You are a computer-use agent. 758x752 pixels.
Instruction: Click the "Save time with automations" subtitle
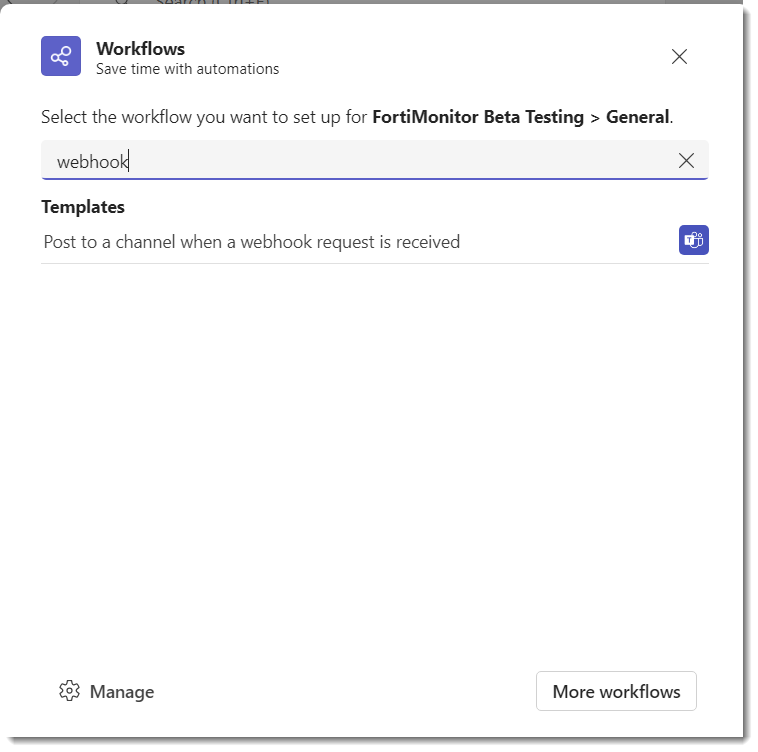[x=187, y=70]
